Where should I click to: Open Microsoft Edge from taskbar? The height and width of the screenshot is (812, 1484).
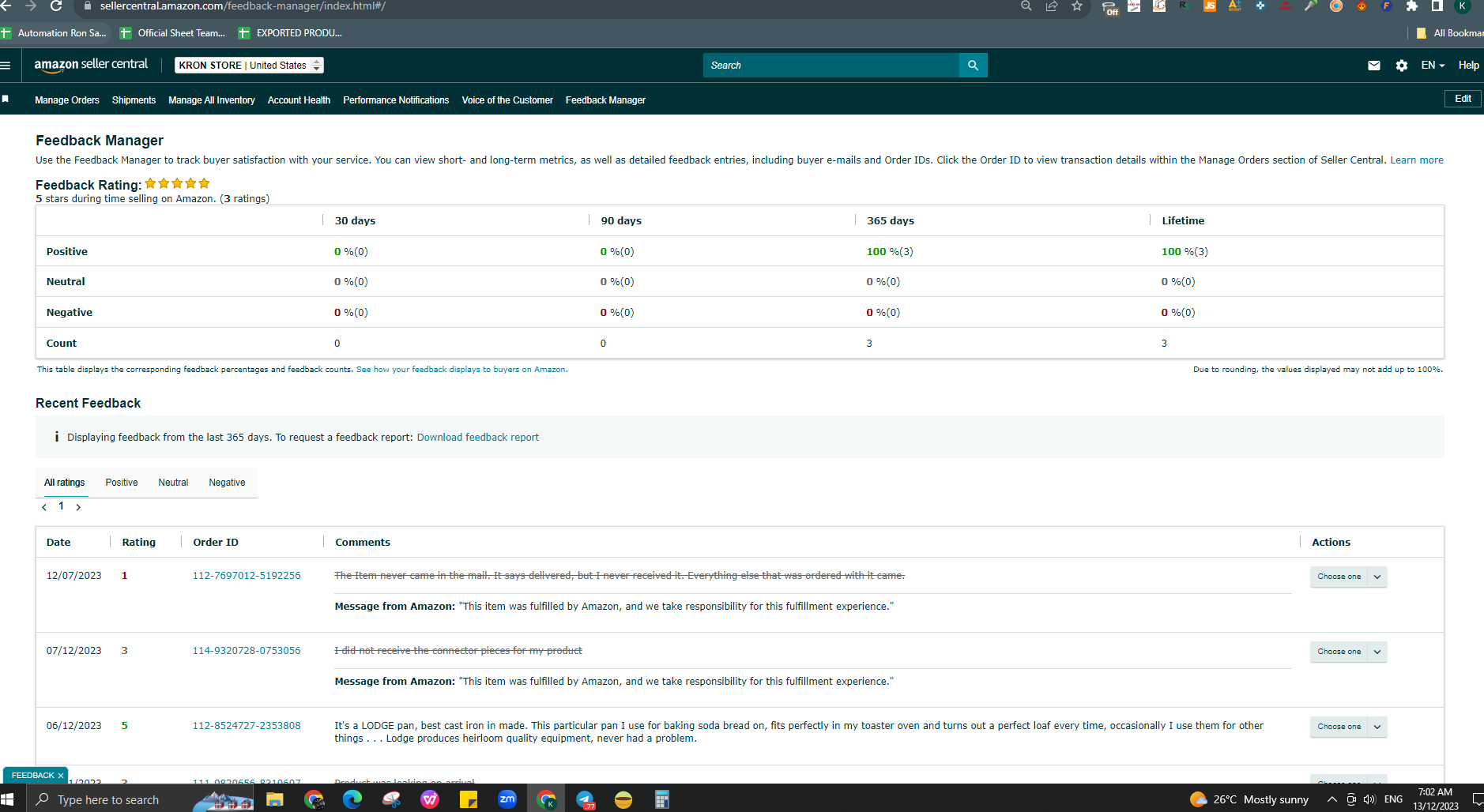pos(352,799)
